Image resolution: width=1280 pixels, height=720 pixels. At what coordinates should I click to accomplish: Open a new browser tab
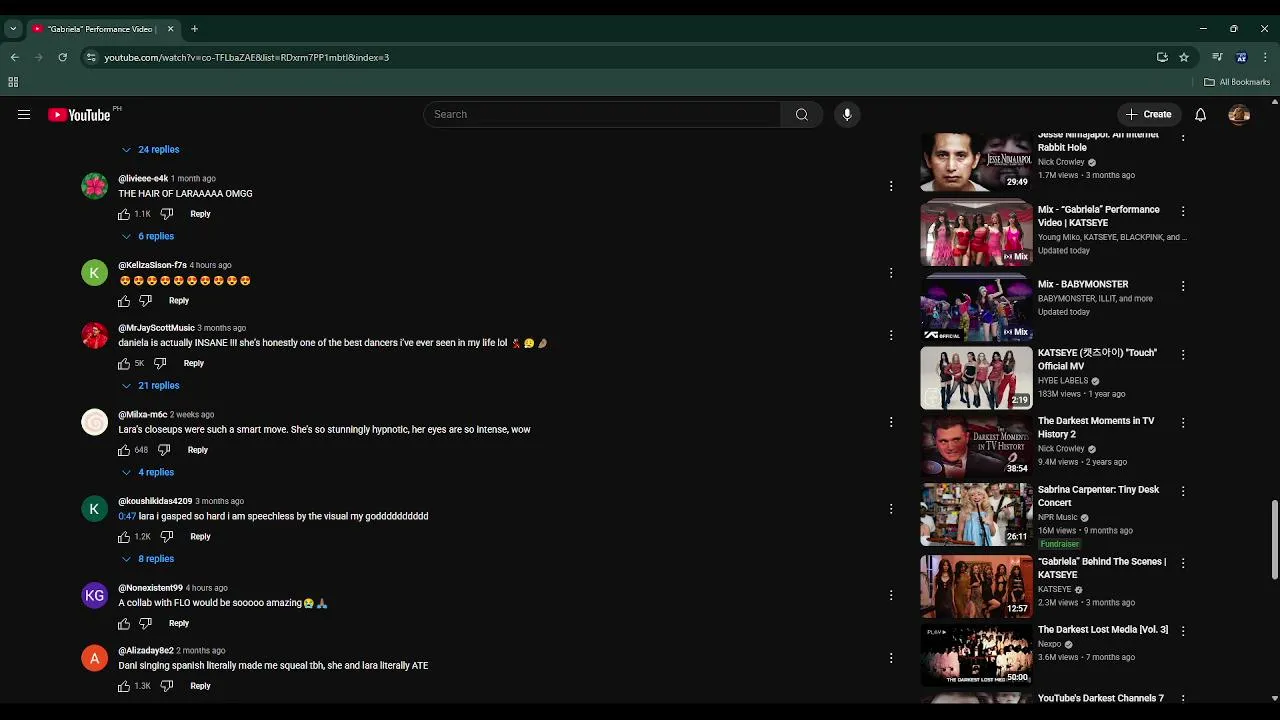(x=194, y=29)
